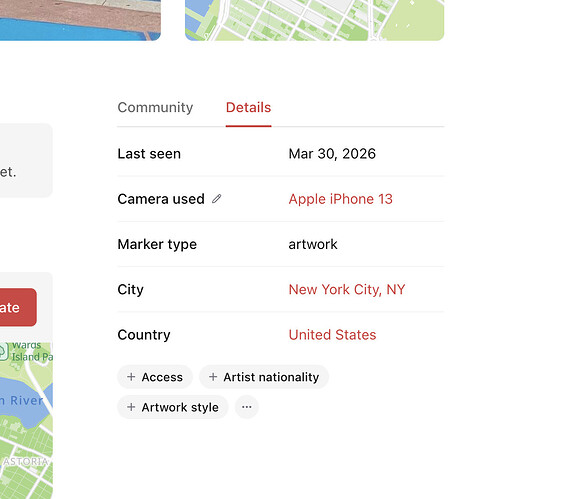570x499 pixels.
Task: Show more tag options with ellipsis button
Action: pos(247,407)
